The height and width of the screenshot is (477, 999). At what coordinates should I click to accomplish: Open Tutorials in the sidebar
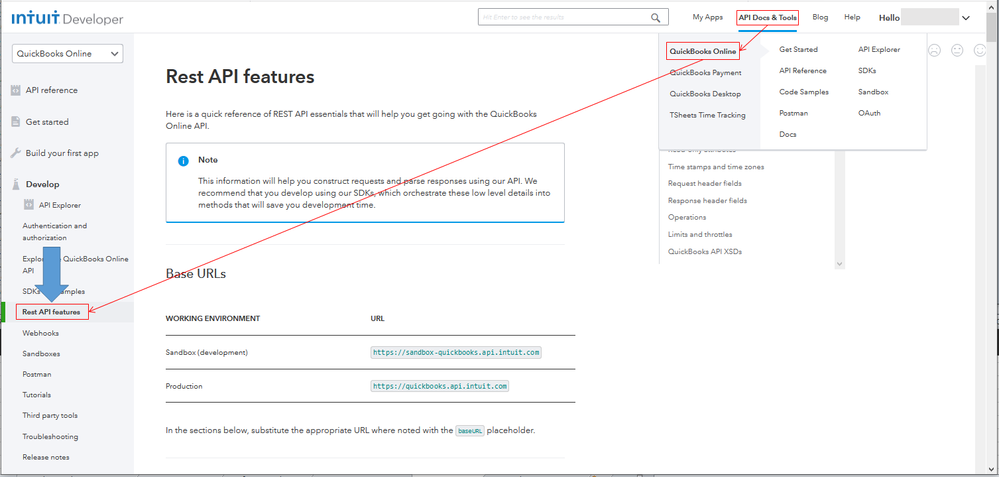(36, 395)
